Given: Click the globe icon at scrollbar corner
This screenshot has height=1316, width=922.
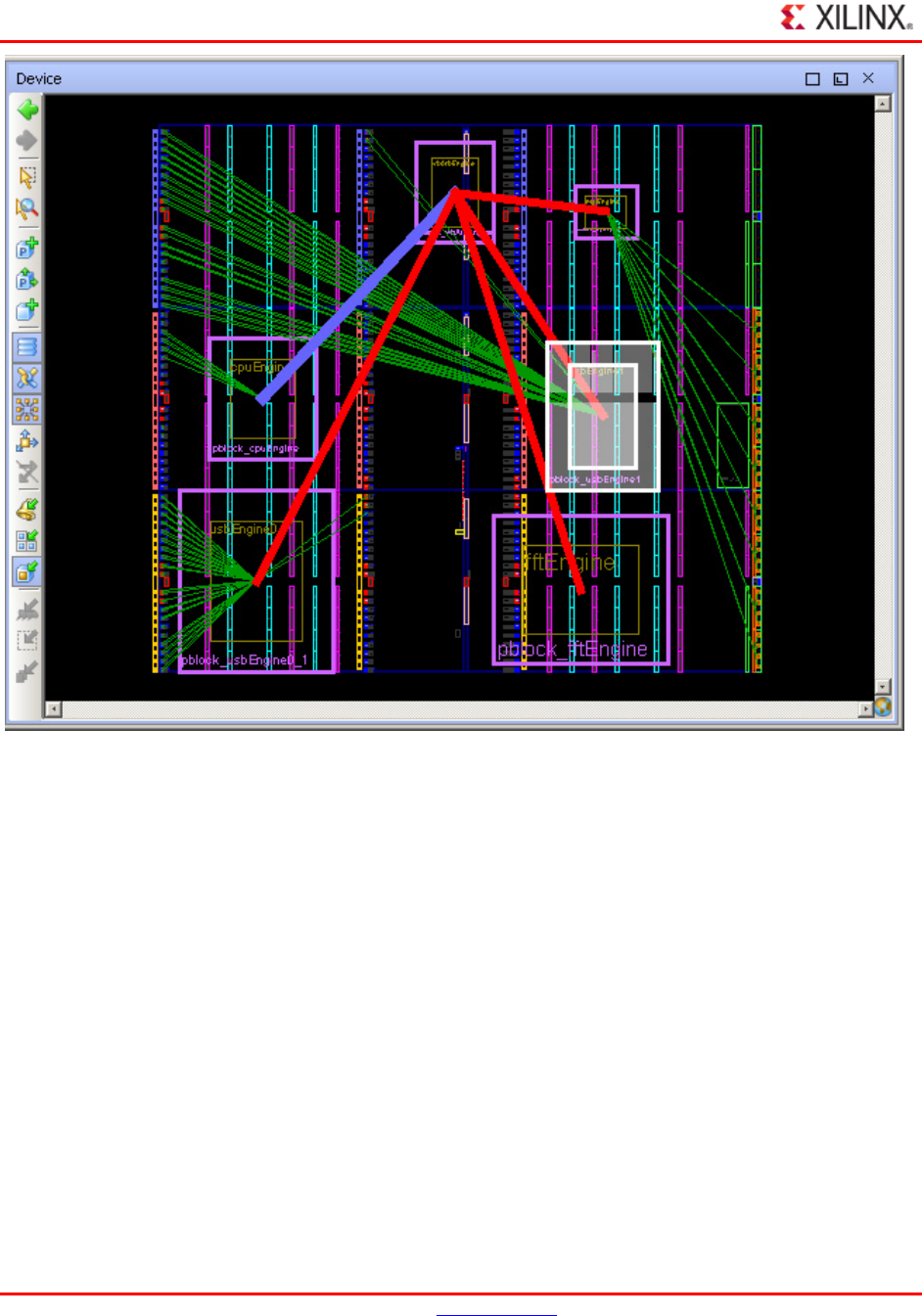Looking at the screenshot, I should pos(883,707).
